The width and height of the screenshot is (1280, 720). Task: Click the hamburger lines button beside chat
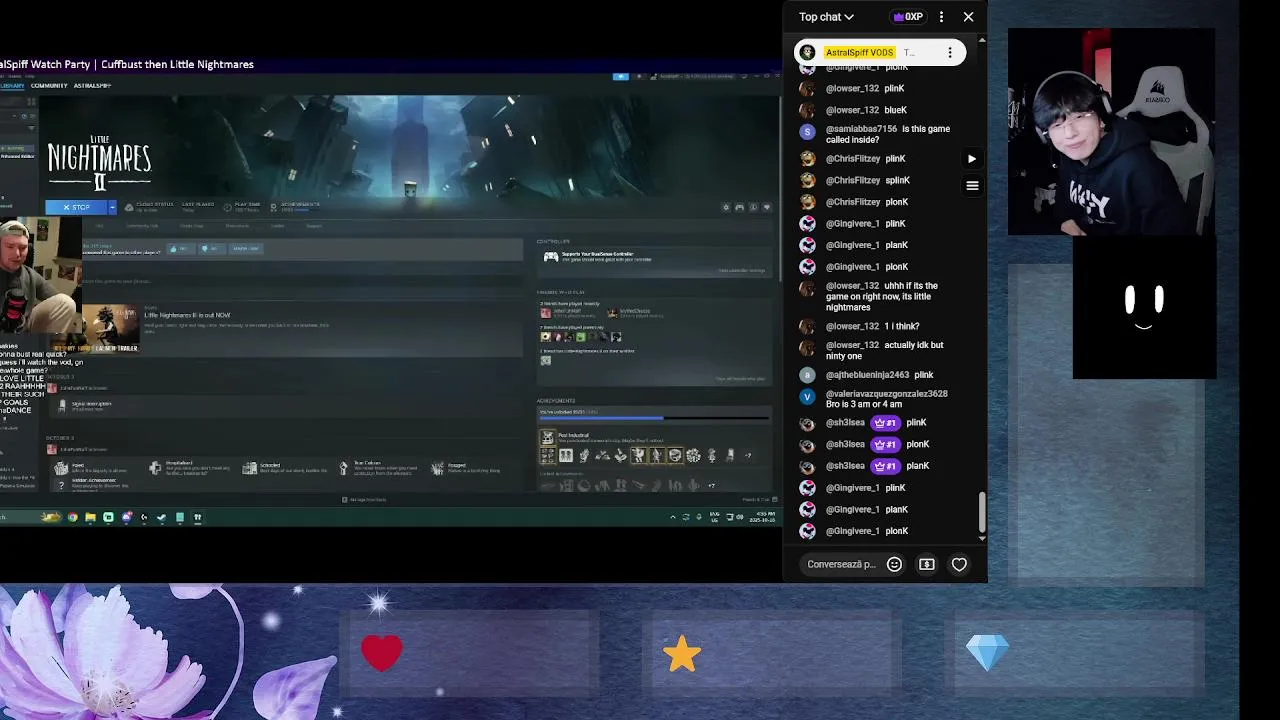972,186
